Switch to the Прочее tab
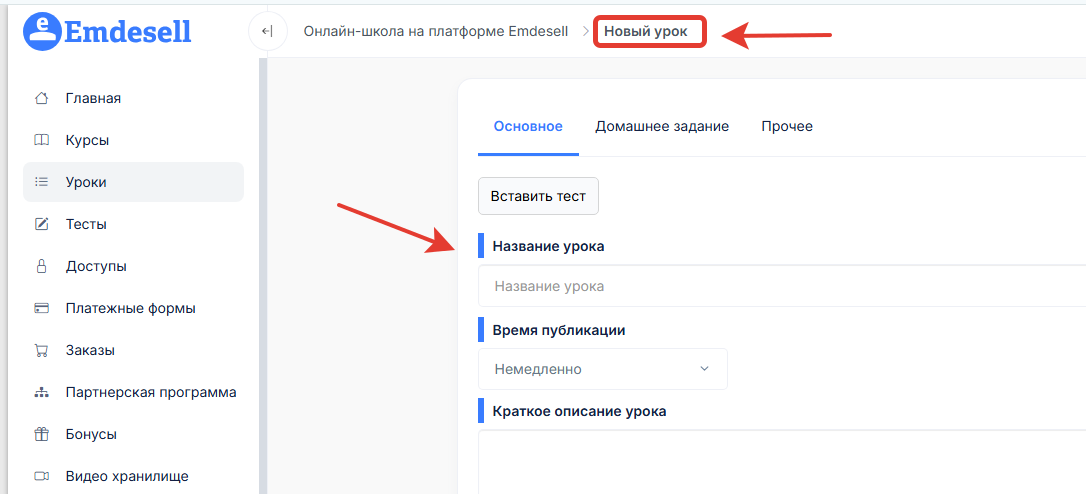This screenshot has width=1086, height=494. [787, 127]
